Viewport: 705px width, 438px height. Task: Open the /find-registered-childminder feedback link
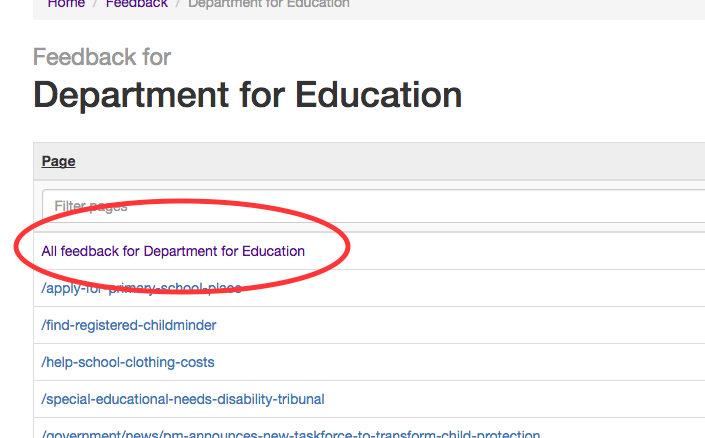(x=129, y=325)
